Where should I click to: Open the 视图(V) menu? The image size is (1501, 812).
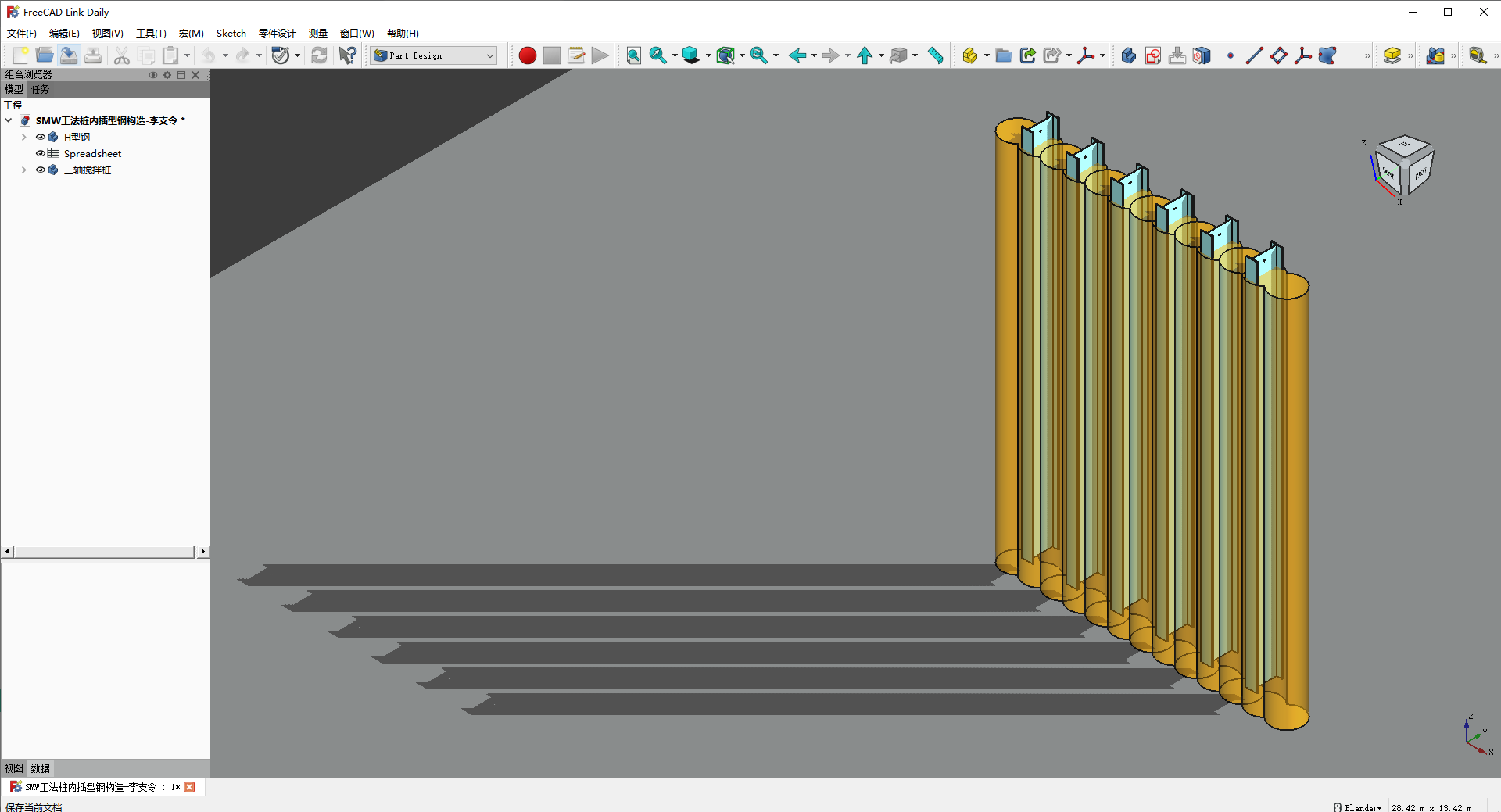click(x=107, y=34)
